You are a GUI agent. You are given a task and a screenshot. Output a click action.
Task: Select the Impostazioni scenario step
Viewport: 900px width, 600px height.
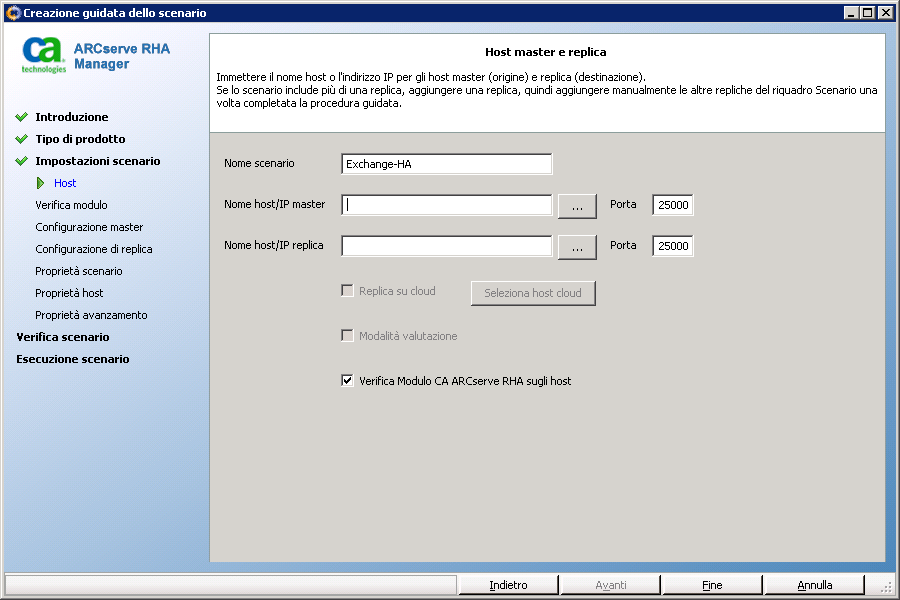98,161
